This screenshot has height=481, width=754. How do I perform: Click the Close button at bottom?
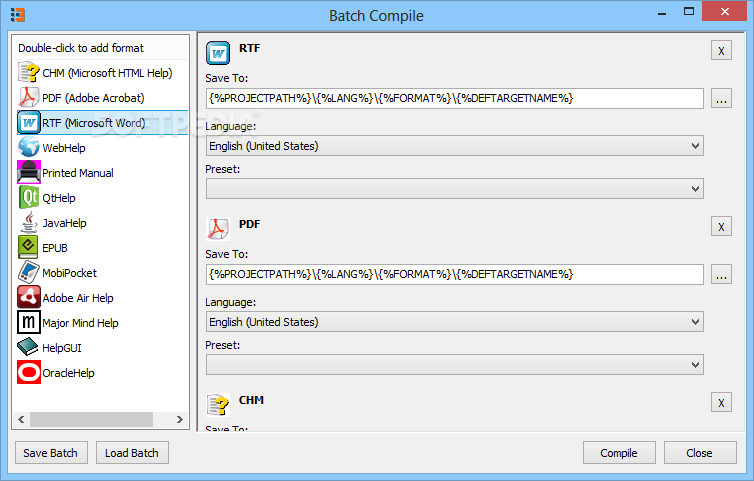[700, 453]
